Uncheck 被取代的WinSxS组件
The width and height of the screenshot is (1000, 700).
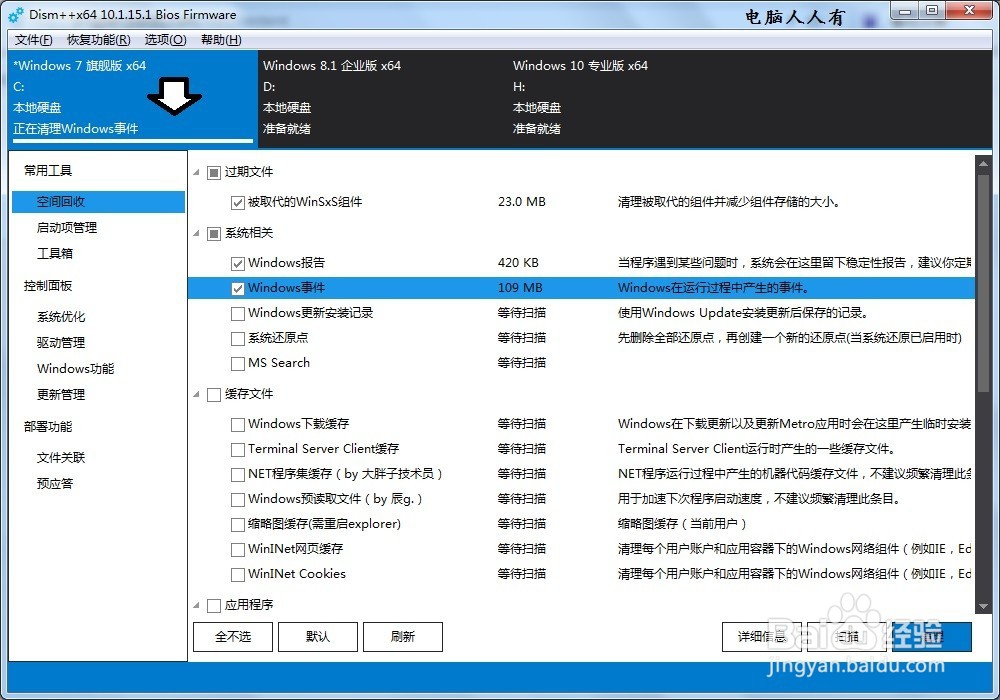[238, 203]
